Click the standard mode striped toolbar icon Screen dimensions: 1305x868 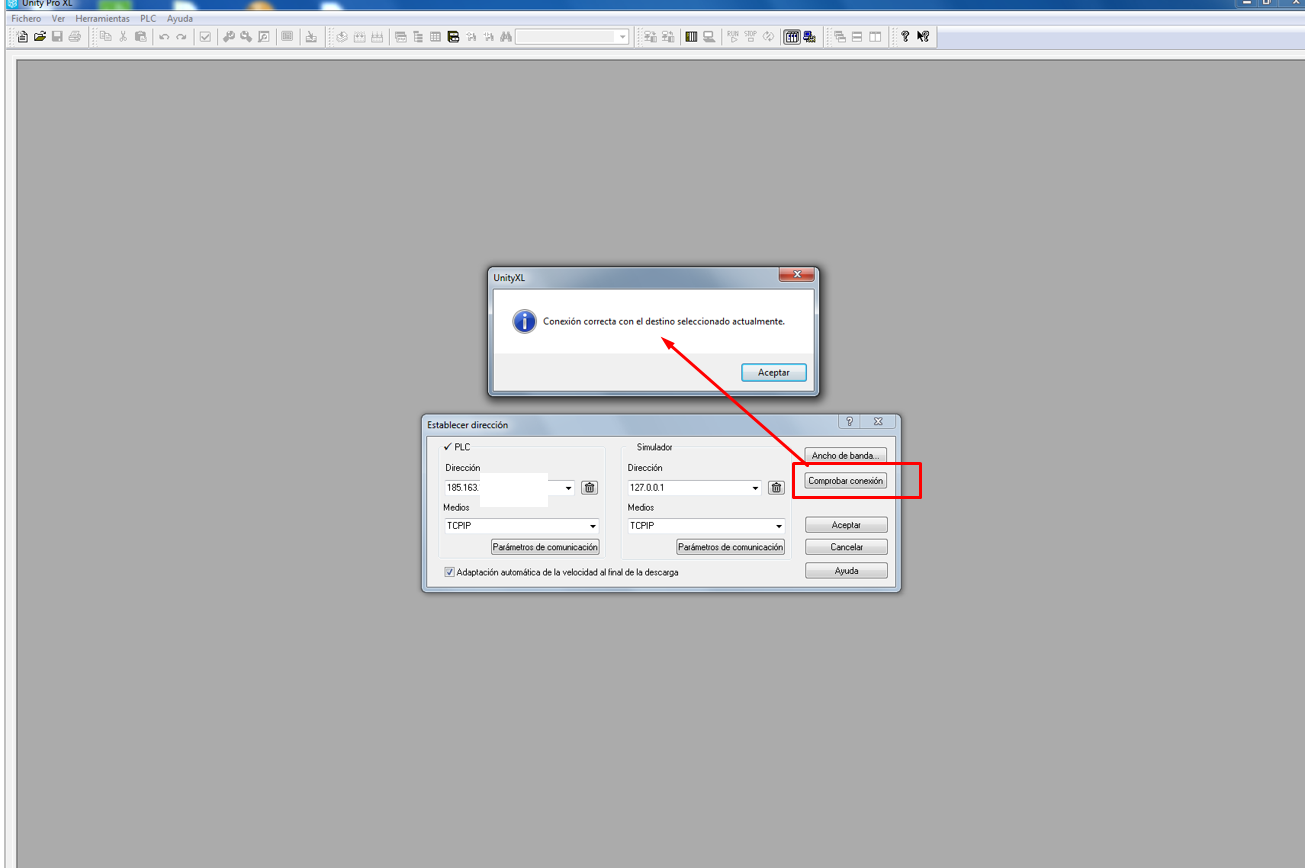(x=691, y=37)
